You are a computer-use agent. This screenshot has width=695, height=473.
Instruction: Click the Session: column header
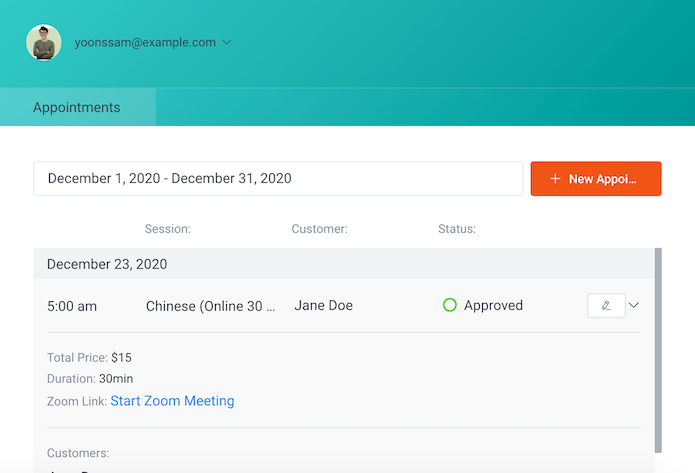[168, 229]
